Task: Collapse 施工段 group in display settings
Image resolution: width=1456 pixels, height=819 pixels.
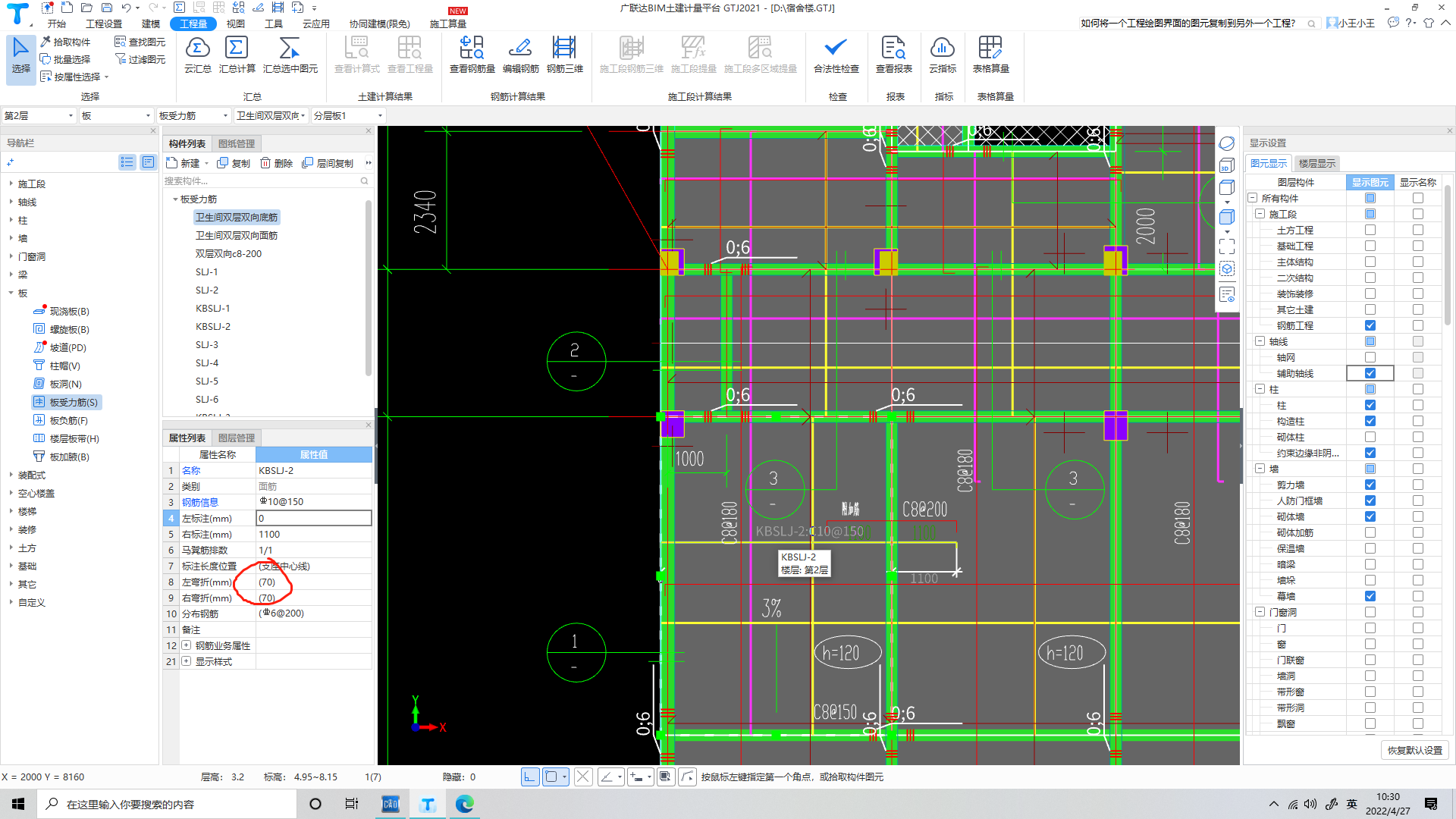Action: (x=1260, y=214)
